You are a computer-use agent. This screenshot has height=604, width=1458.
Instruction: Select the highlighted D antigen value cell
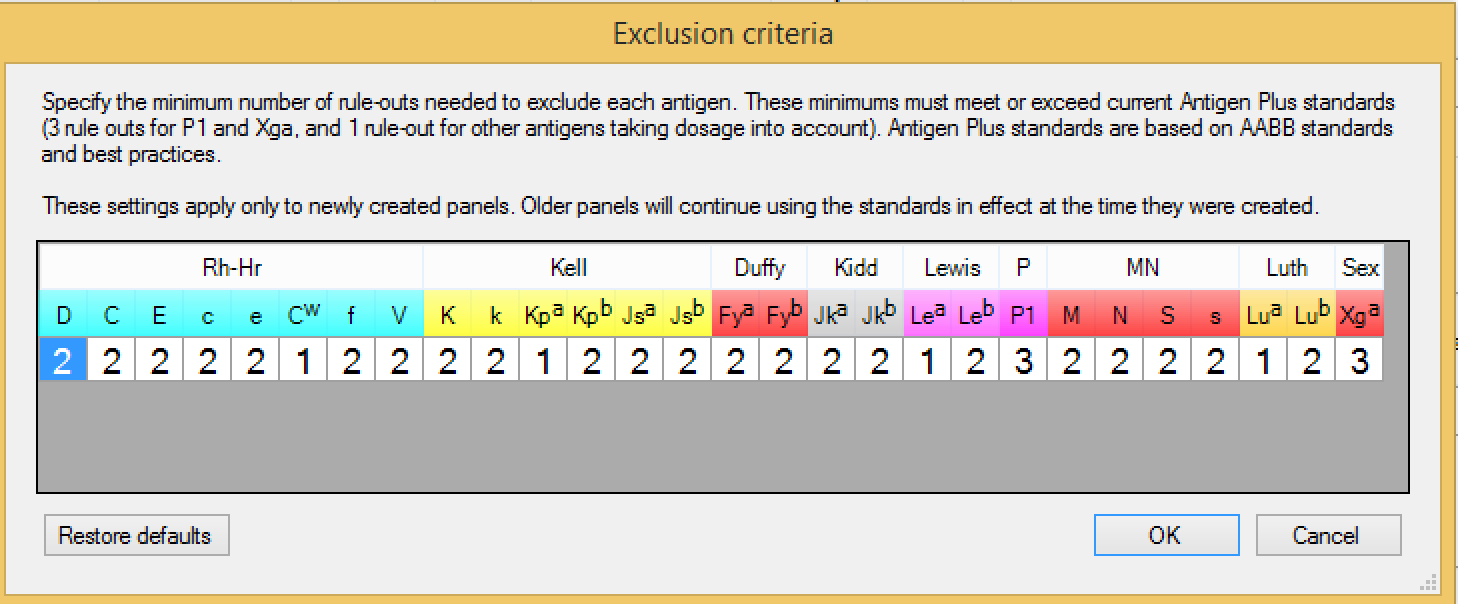pos(63,360)
